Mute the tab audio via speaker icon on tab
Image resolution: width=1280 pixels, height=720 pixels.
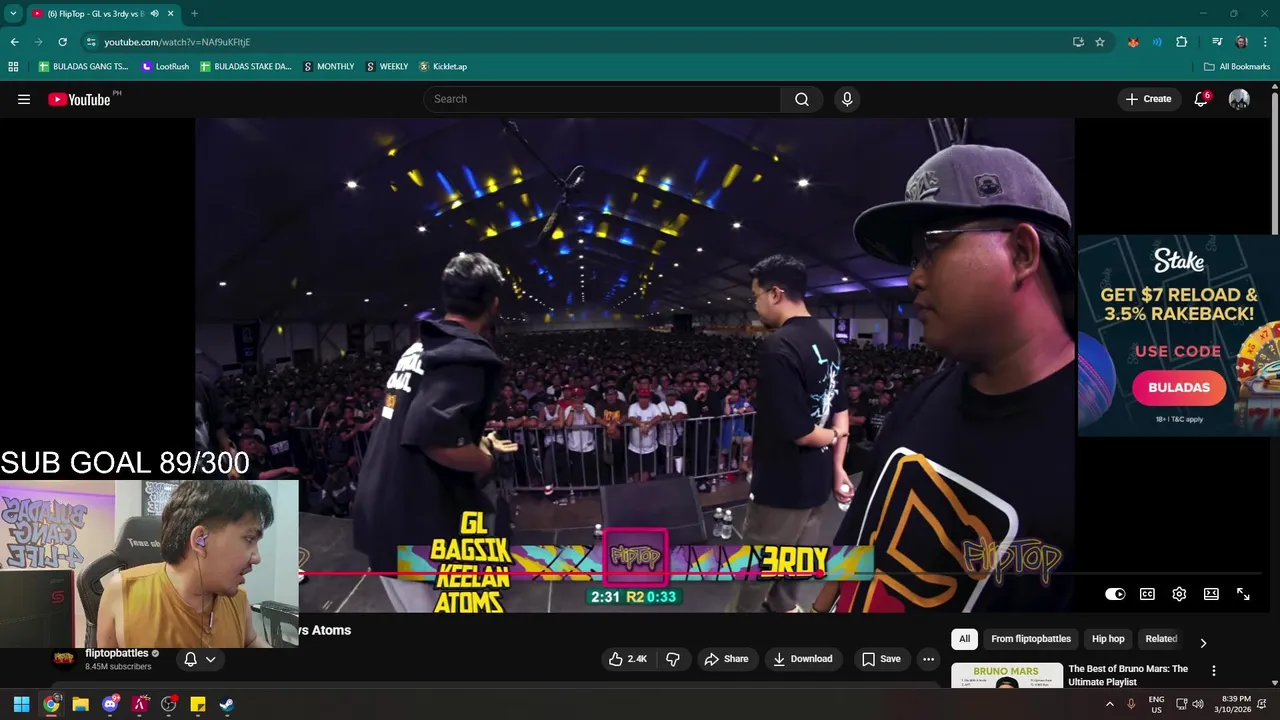154,14
